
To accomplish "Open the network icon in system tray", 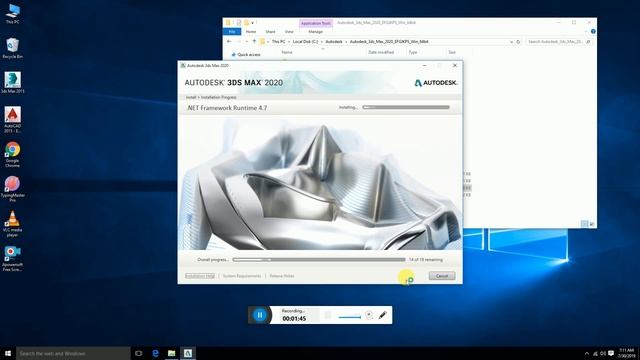I will pyautogui.click(x=595, y=353).
